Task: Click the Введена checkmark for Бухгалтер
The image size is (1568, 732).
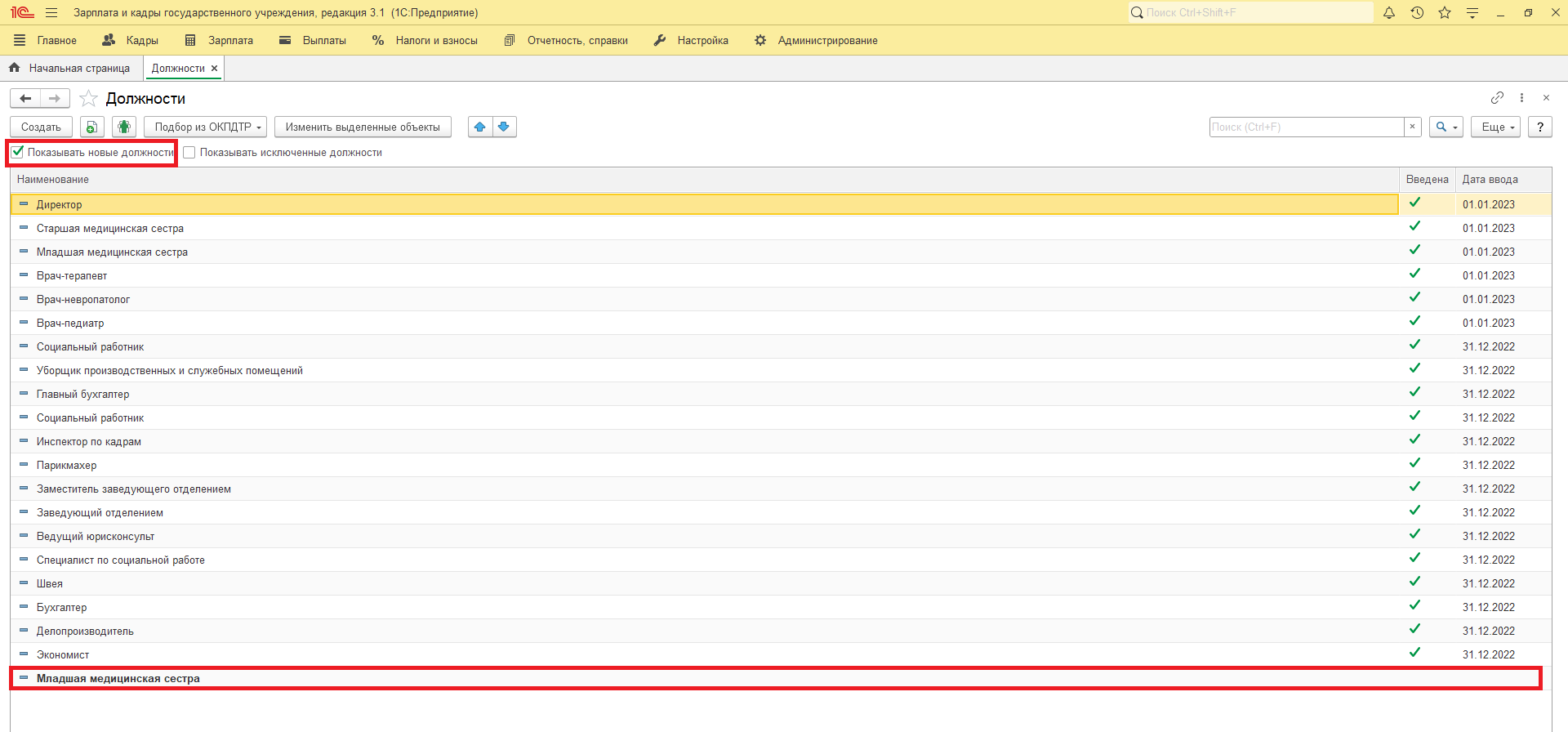Action: [1414, 605]
